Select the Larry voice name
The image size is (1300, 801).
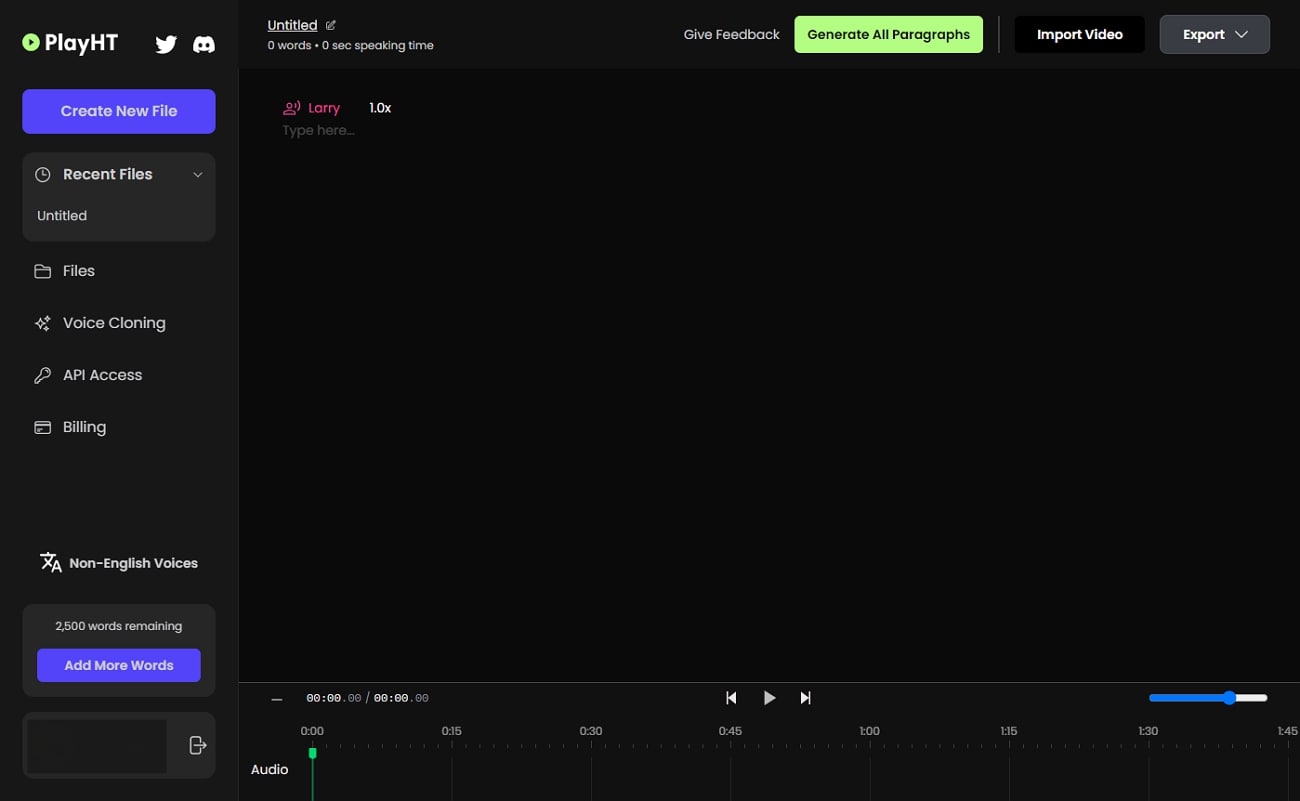324,108
